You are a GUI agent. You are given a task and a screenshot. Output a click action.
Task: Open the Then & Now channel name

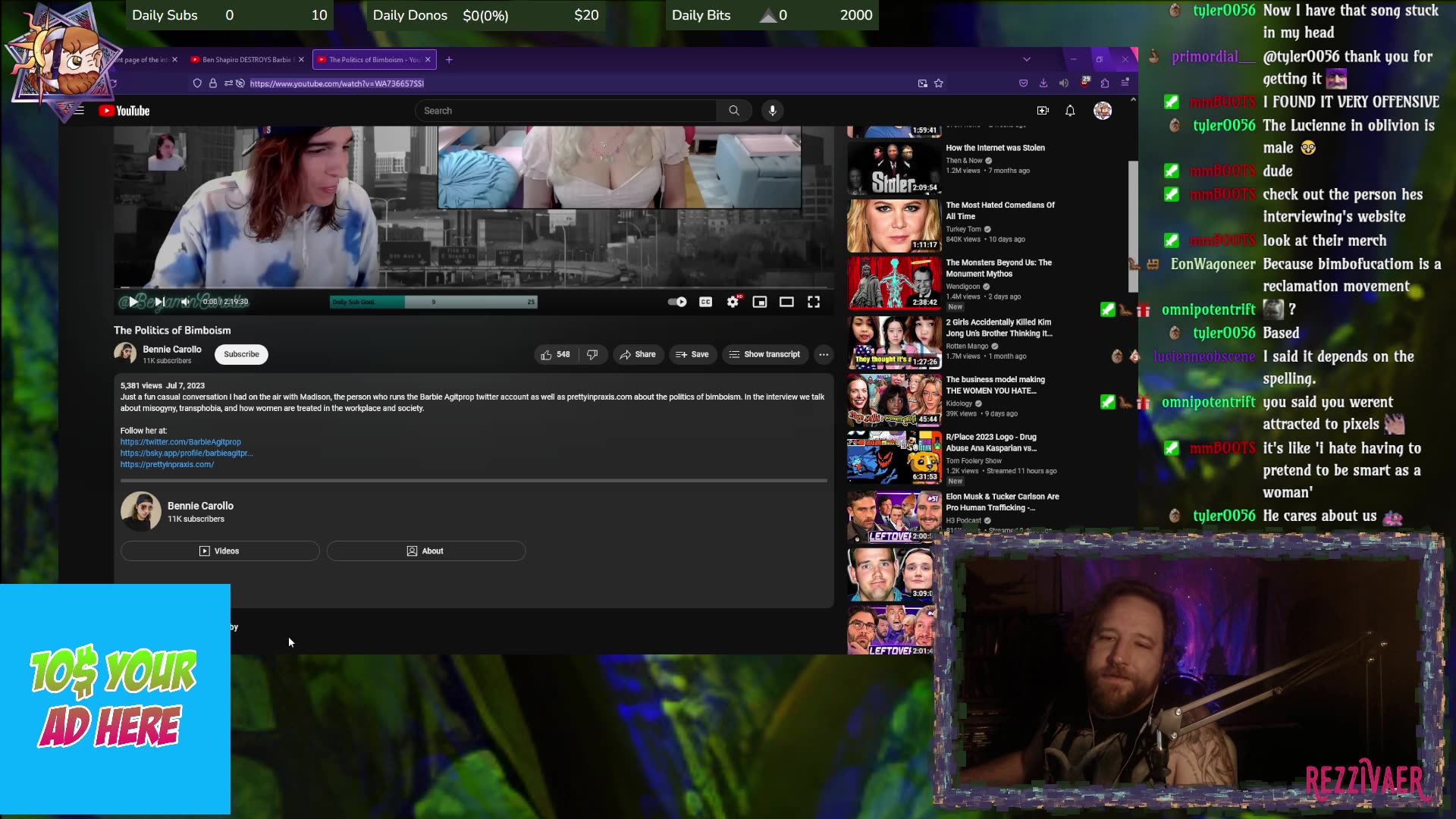[964, 161]
